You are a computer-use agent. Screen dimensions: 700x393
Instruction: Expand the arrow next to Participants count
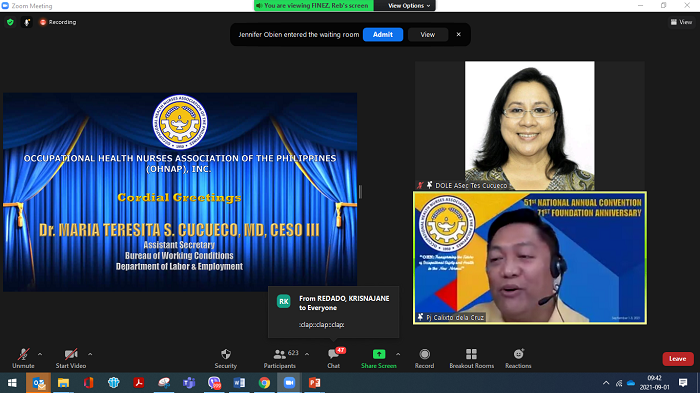(x=307, y=354)
